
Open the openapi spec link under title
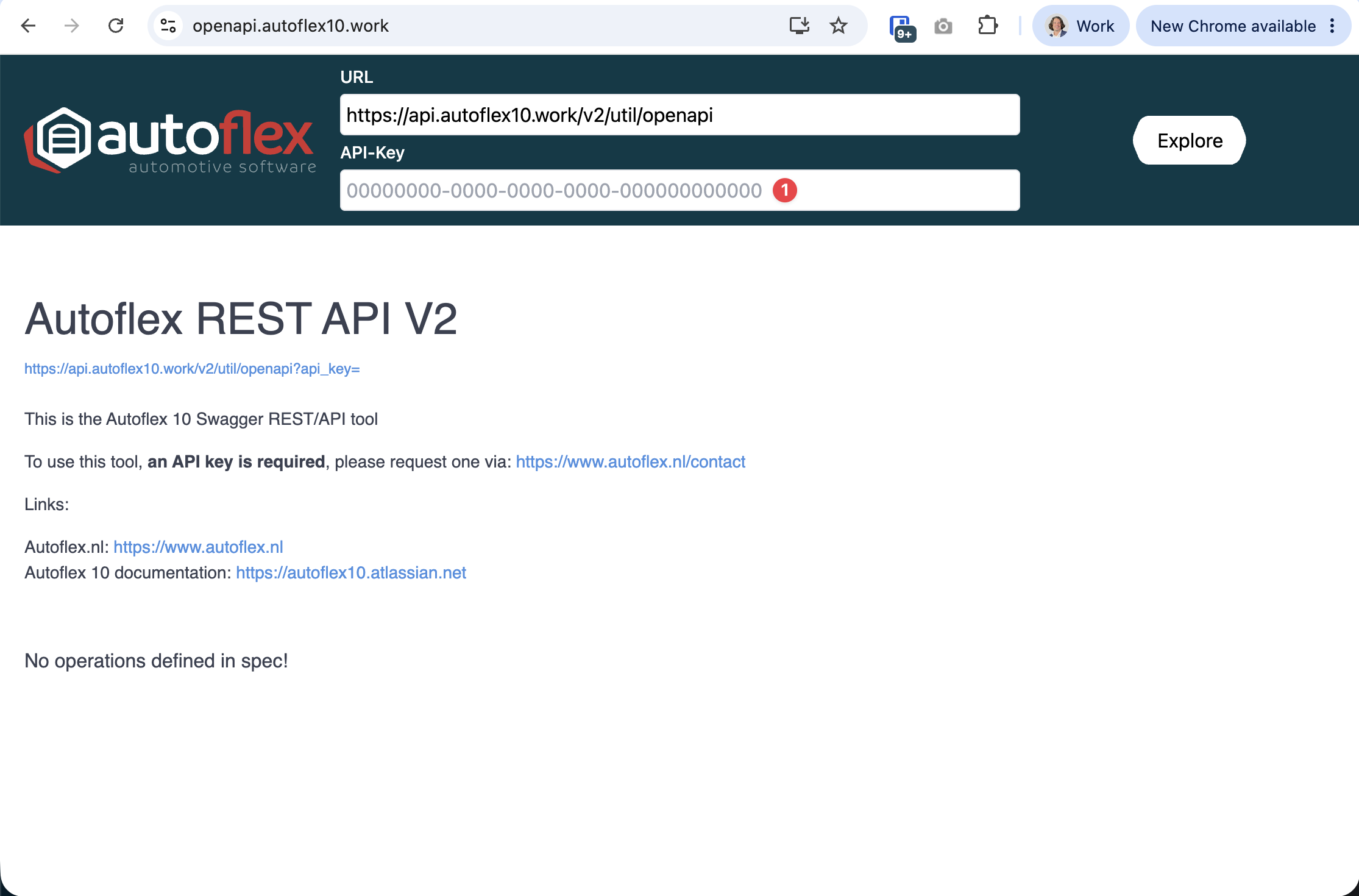pos(192,369)
